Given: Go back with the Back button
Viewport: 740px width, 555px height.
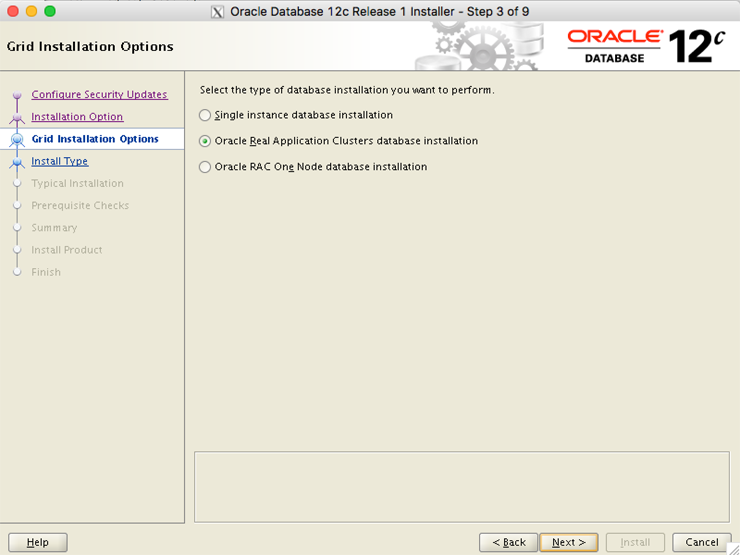Looking at the screenshot, I should click(x=508, y=542).
